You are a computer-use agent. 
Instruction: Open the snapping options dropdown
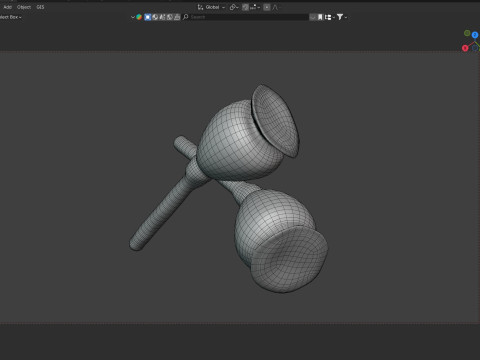click(x=255, y=7)
